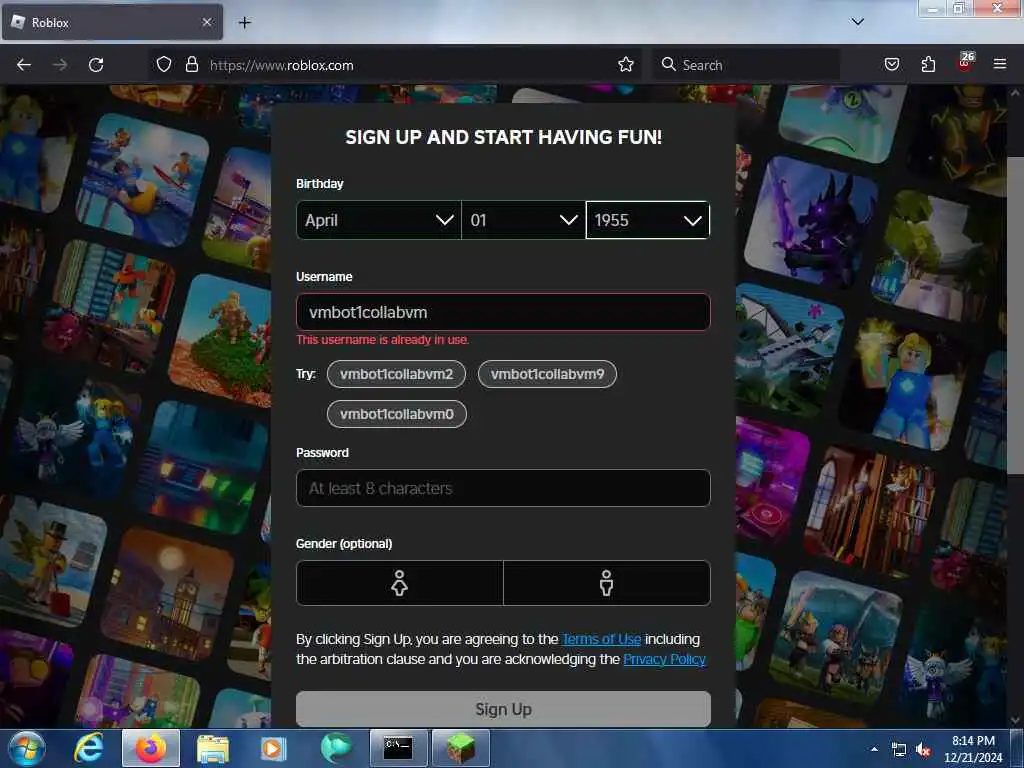Open the network tray icon
The image size is (1024, 768).
[x=899, y=750]
